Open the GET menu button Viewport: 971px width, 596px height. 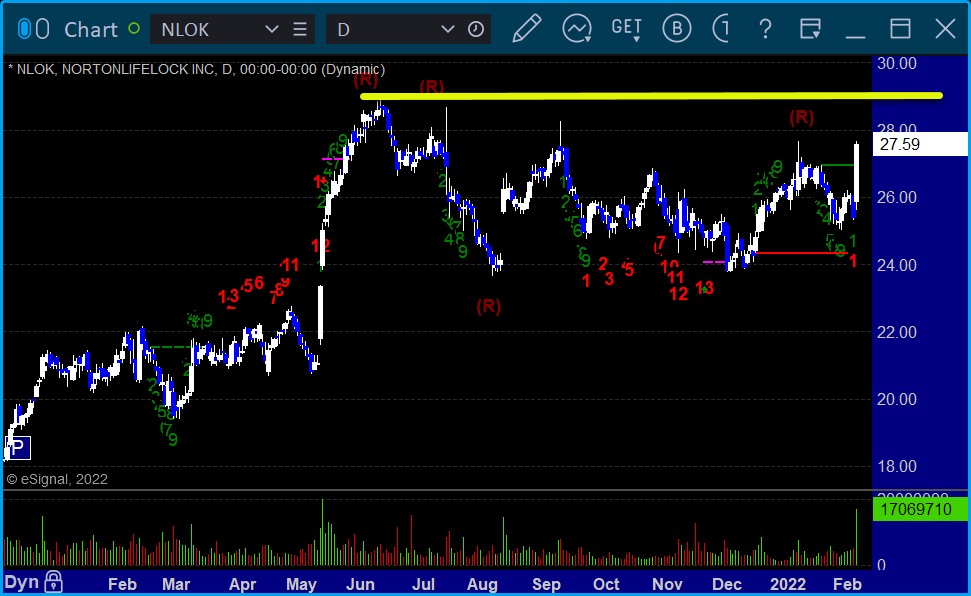627,29
